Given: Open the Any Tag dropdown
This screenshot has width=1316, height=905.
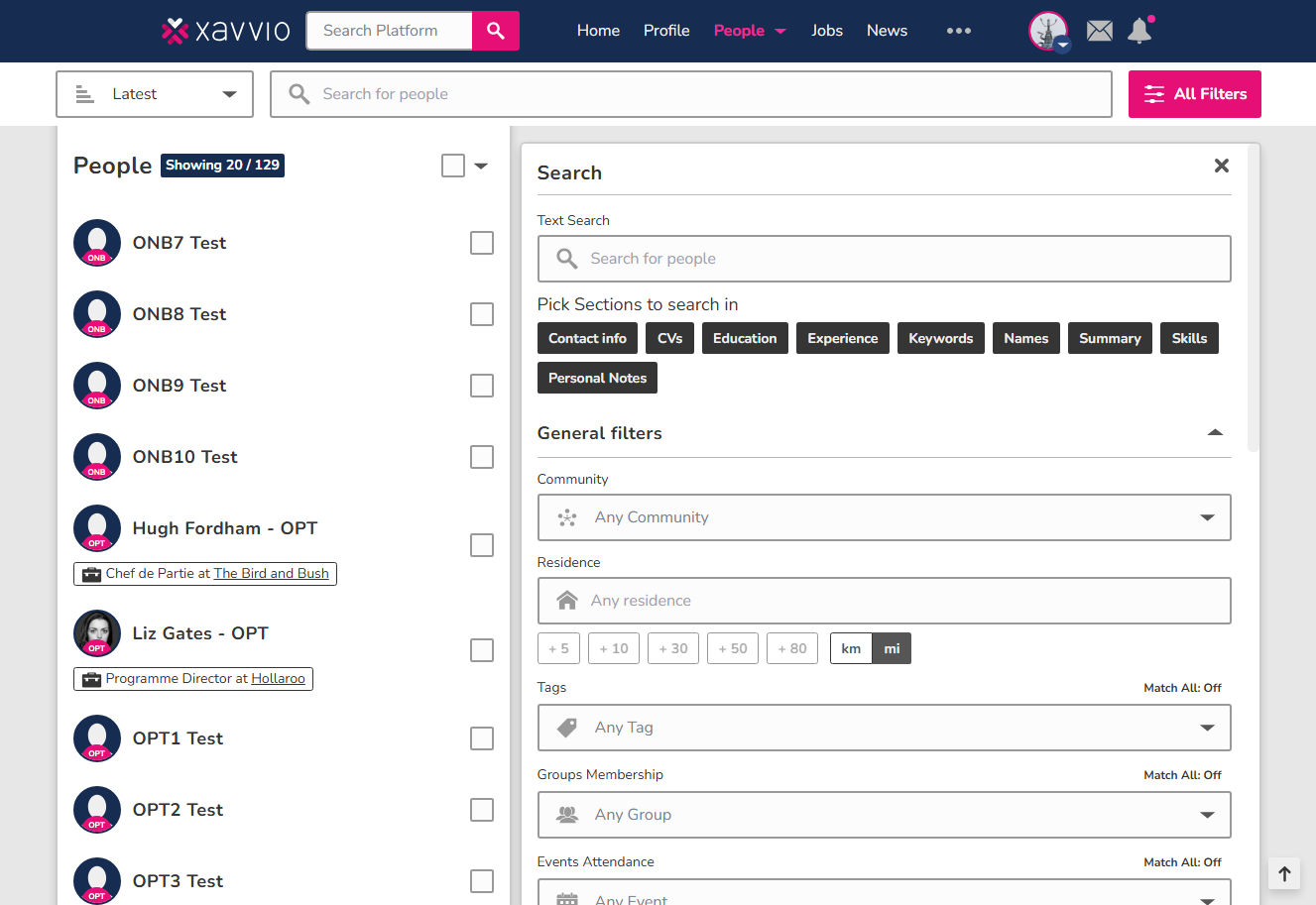Looking at the screenshot, I should [884, 728].
